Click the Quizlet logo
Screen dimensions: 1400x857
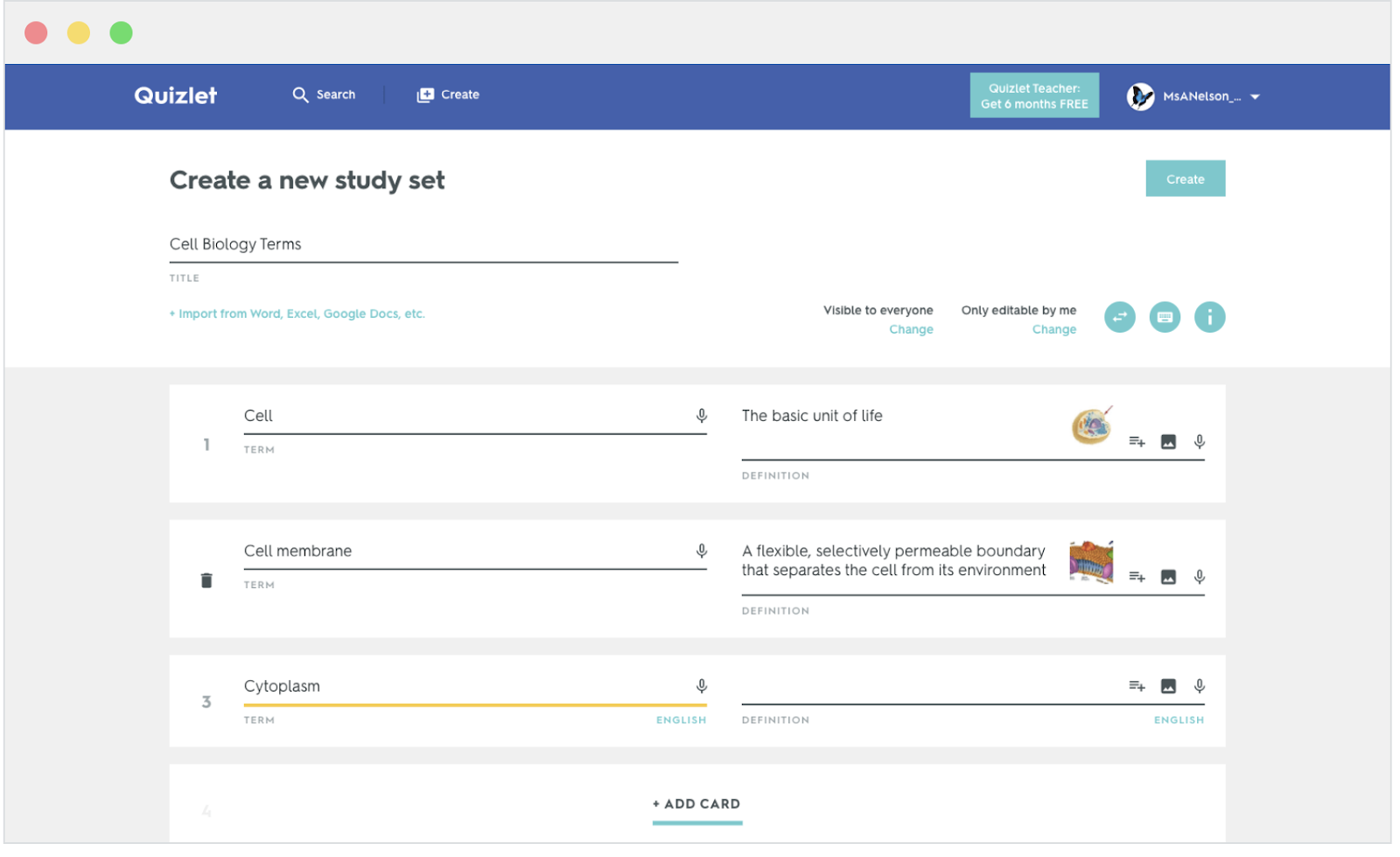(175, 95)
